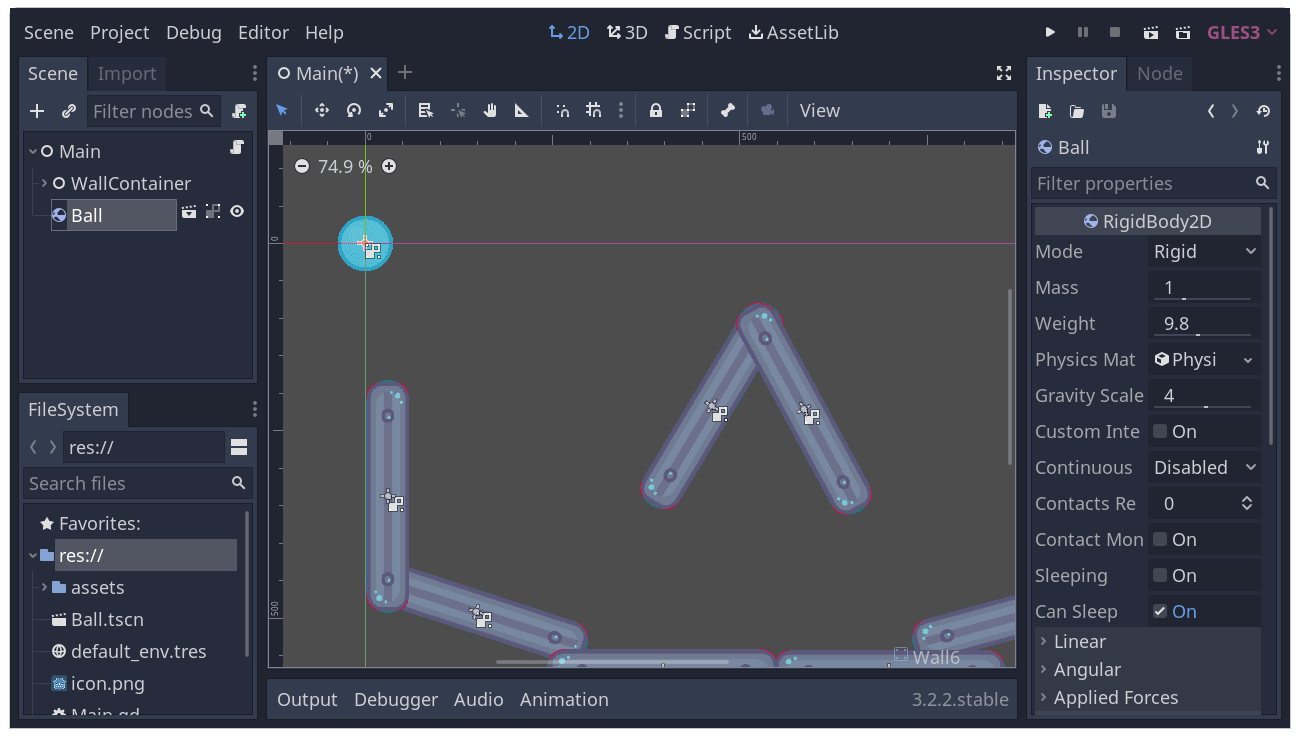The height and width of the screenshot is (738, 1300).
Task: Click the Gravity Scale slider field
Action: [1204, 396]
